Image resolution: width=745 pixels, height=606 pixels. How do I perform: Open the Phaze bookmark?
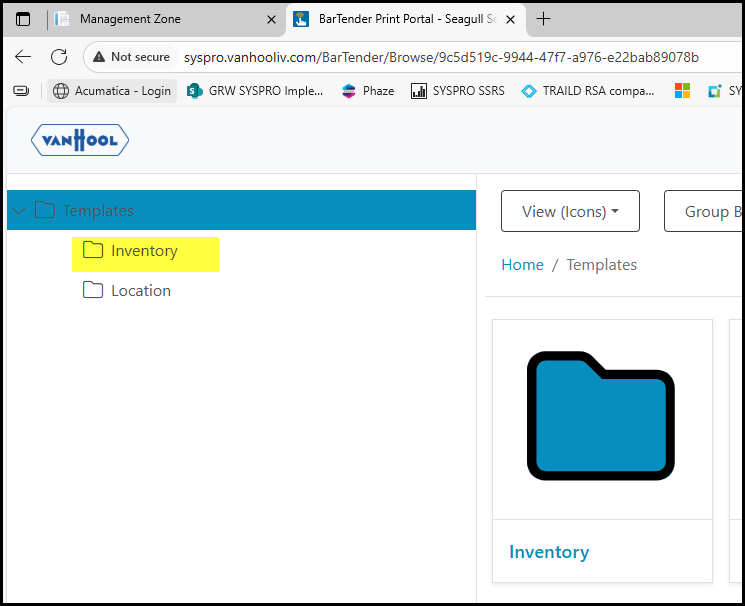pos(367,91)
